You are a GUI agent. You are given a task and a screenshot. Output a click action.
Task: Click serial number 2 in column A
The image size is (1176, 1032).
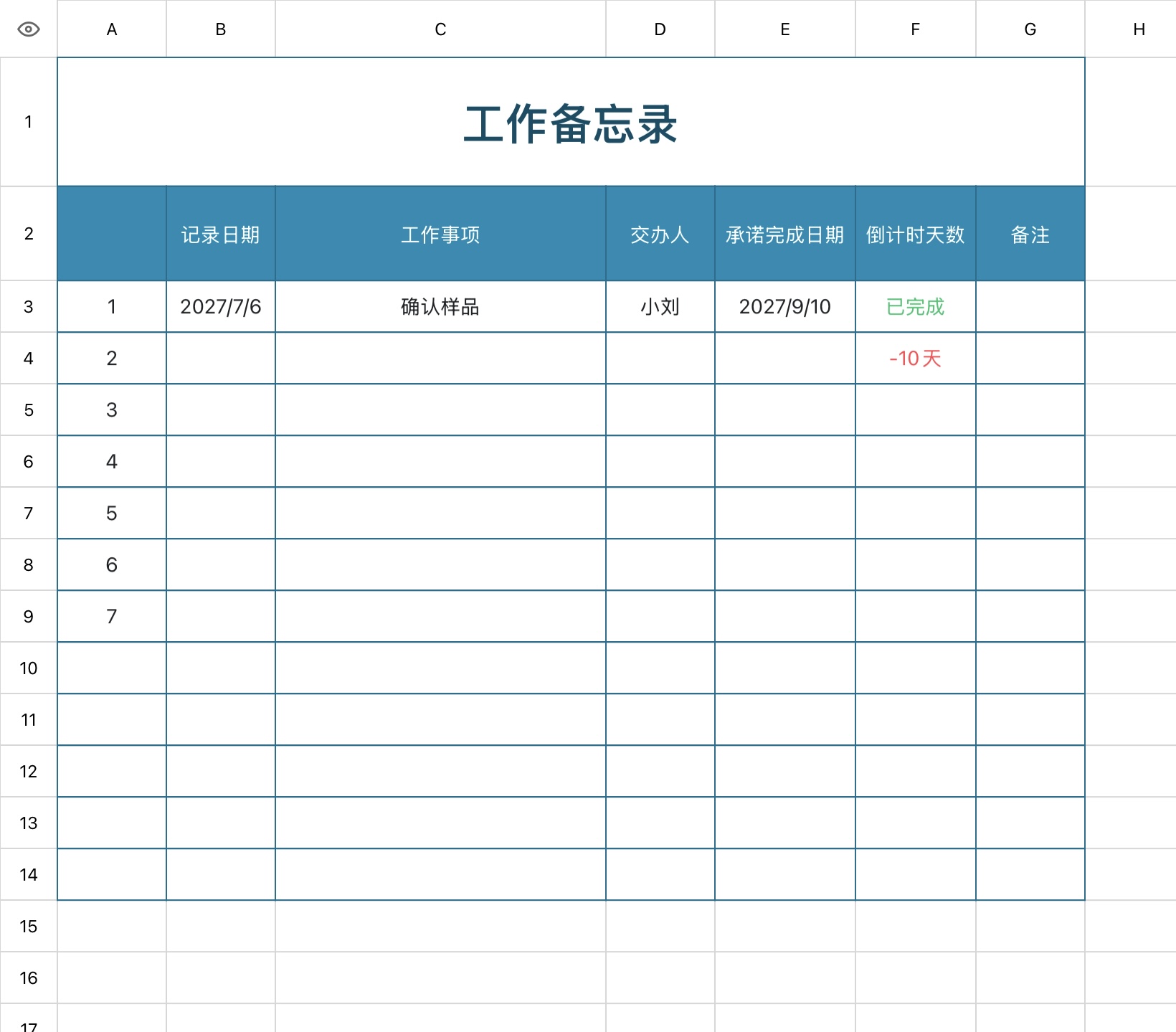[112, 358]
